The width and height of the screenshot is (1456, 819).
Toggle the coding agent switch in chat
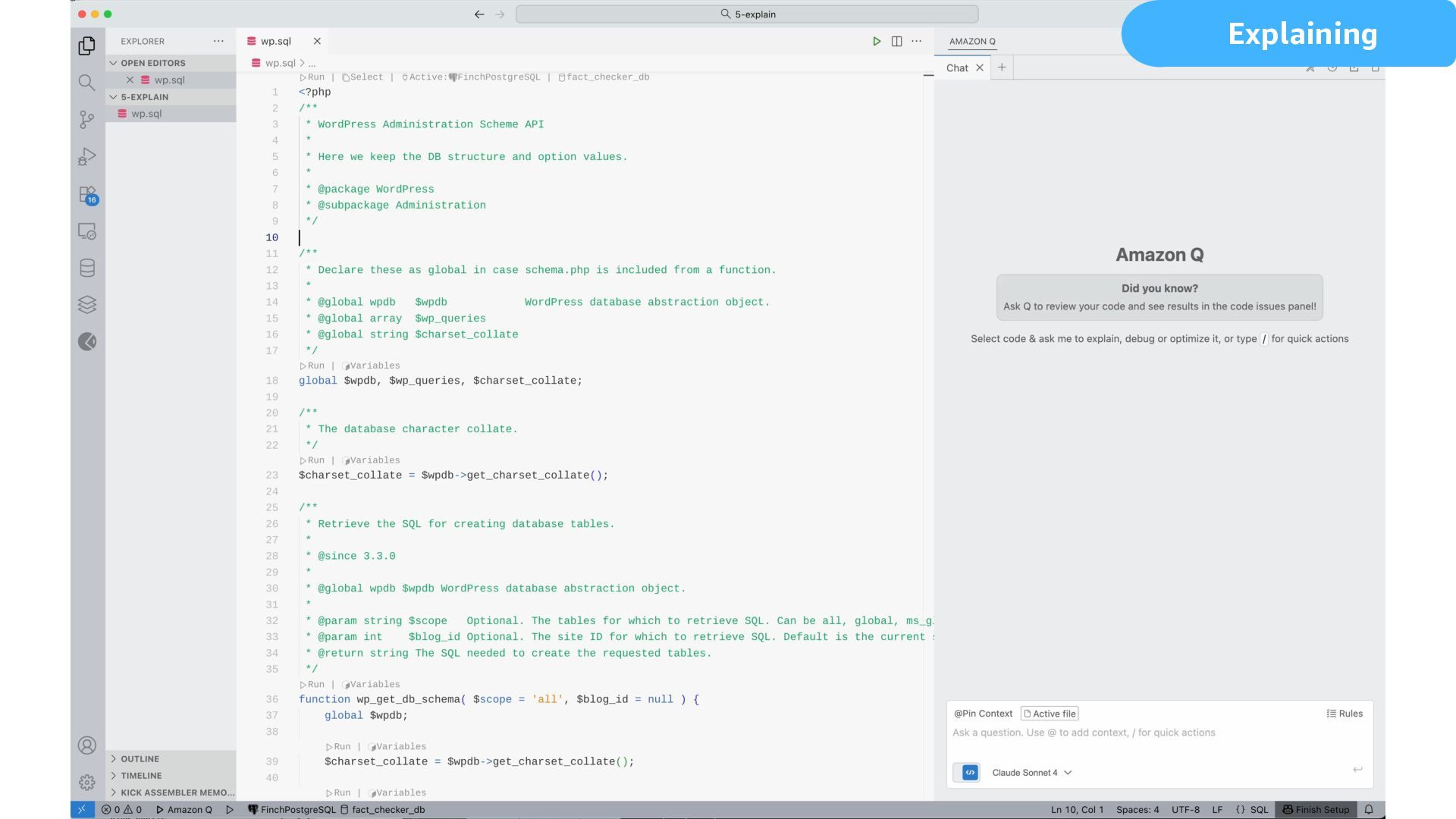(x=966, y=772)
